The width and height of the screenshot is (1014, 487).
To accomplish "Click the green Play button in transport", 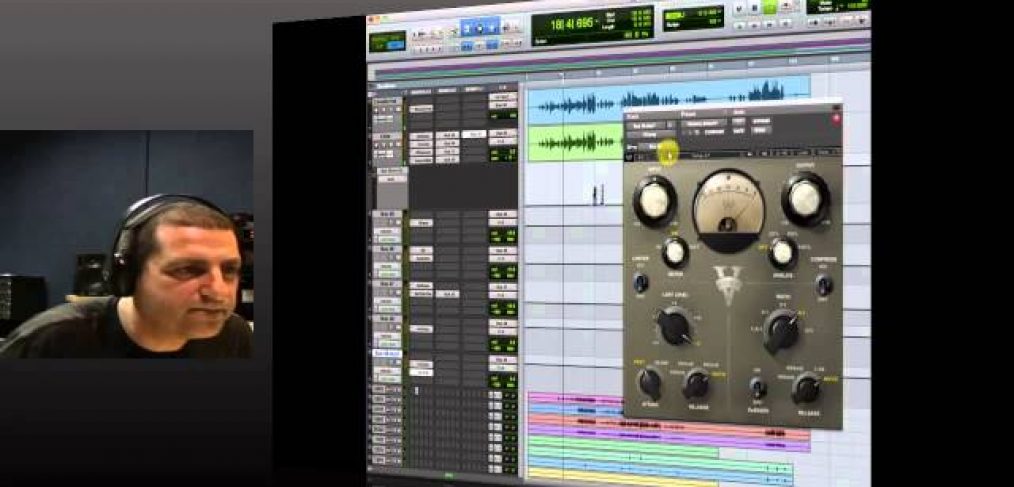I will [770, 8].
